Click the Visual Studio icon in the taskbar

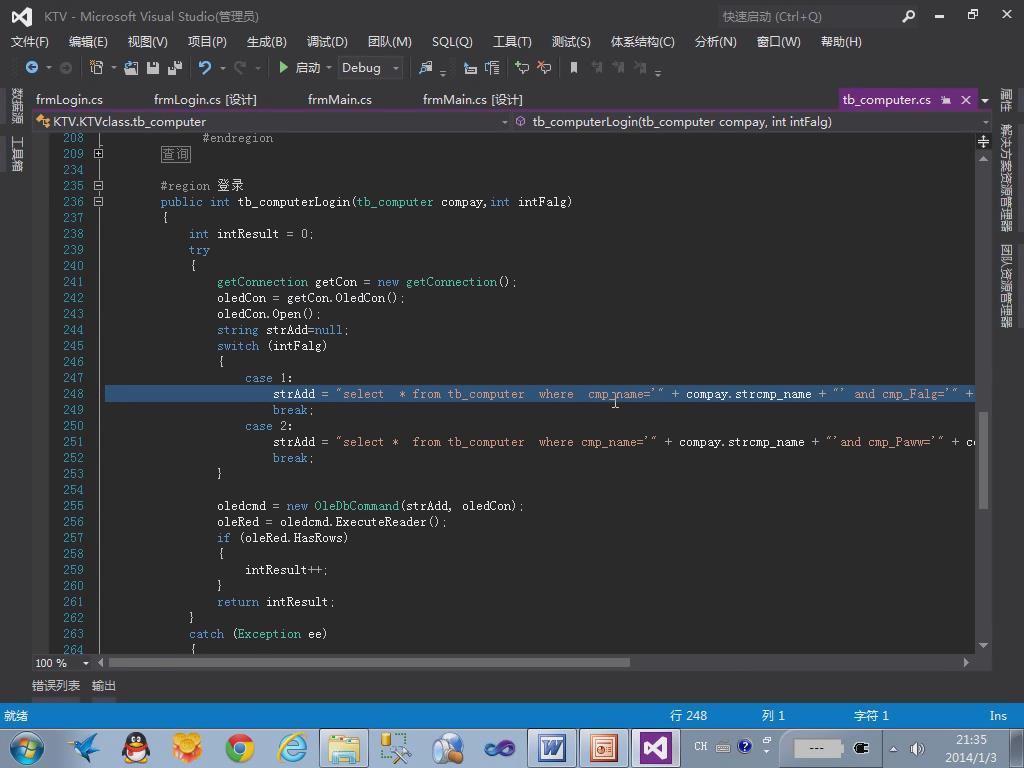point(654,748)
